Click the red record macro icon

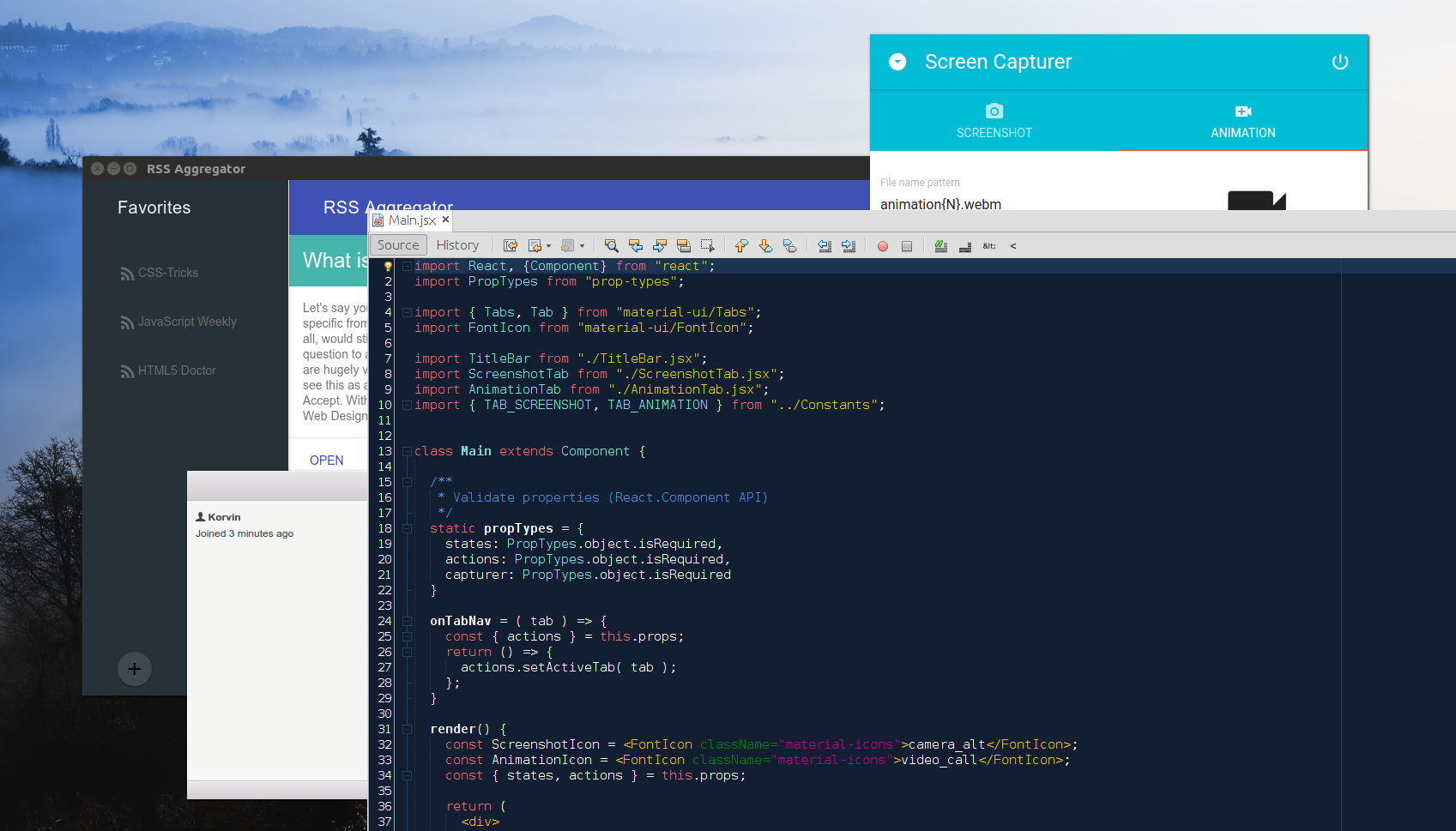click(883, 246)
